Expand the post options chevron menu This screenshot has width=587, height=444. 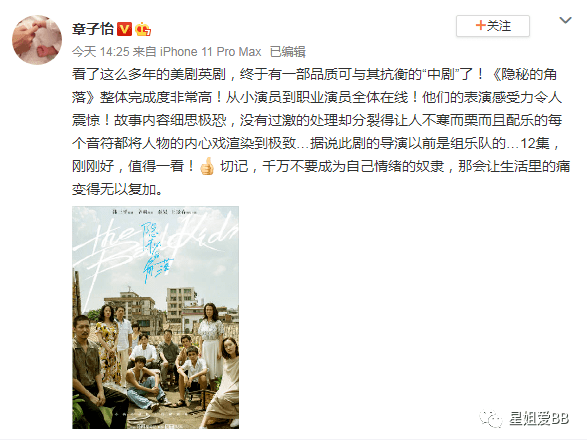tap(565, 20)
